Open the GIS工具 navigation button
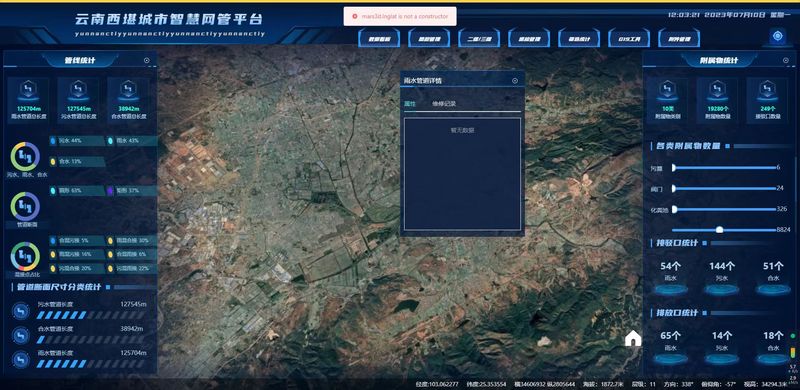The height and width of the screenshot is (390, 800). click(x=629, y=38)
